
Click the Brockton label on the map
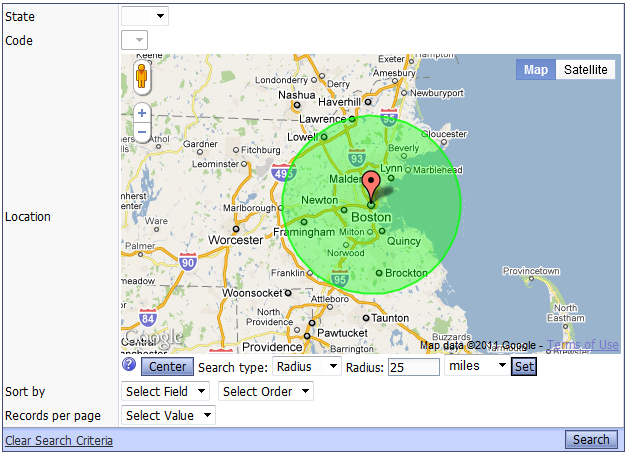click(407, 273)
